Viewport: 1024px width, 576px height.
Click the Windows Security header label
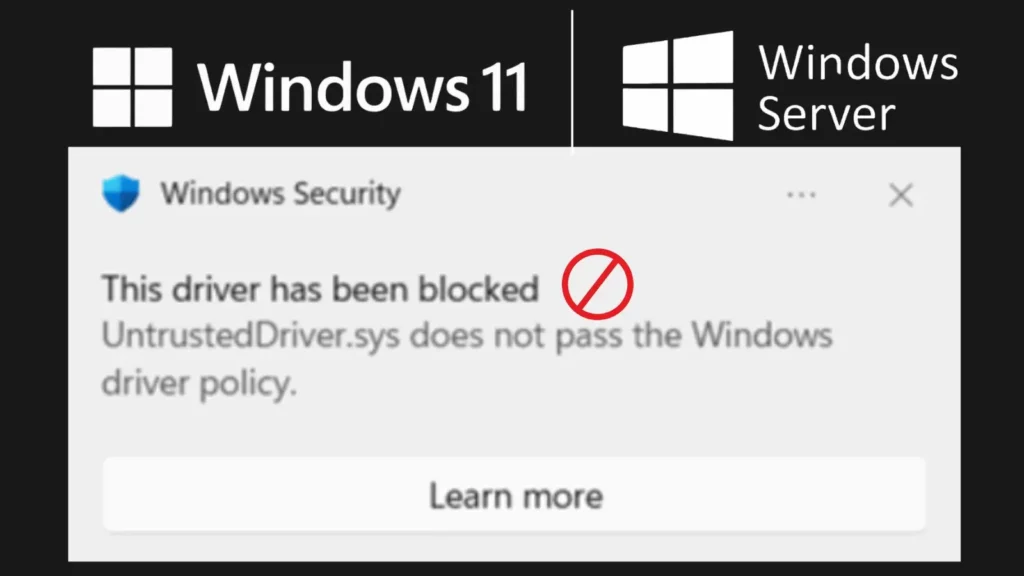282,194
